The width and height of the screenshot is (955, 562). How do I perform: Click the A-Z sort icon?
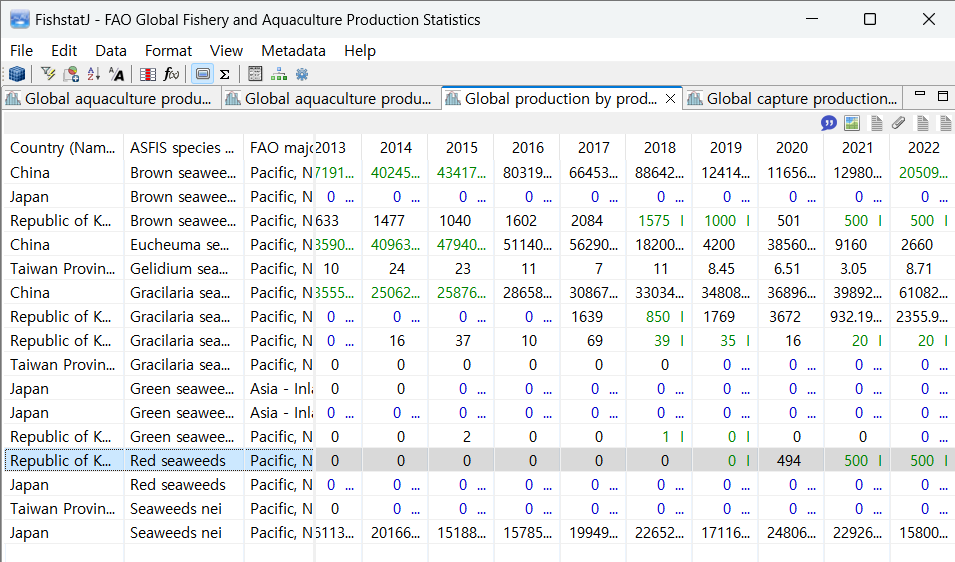click(94, 74)
